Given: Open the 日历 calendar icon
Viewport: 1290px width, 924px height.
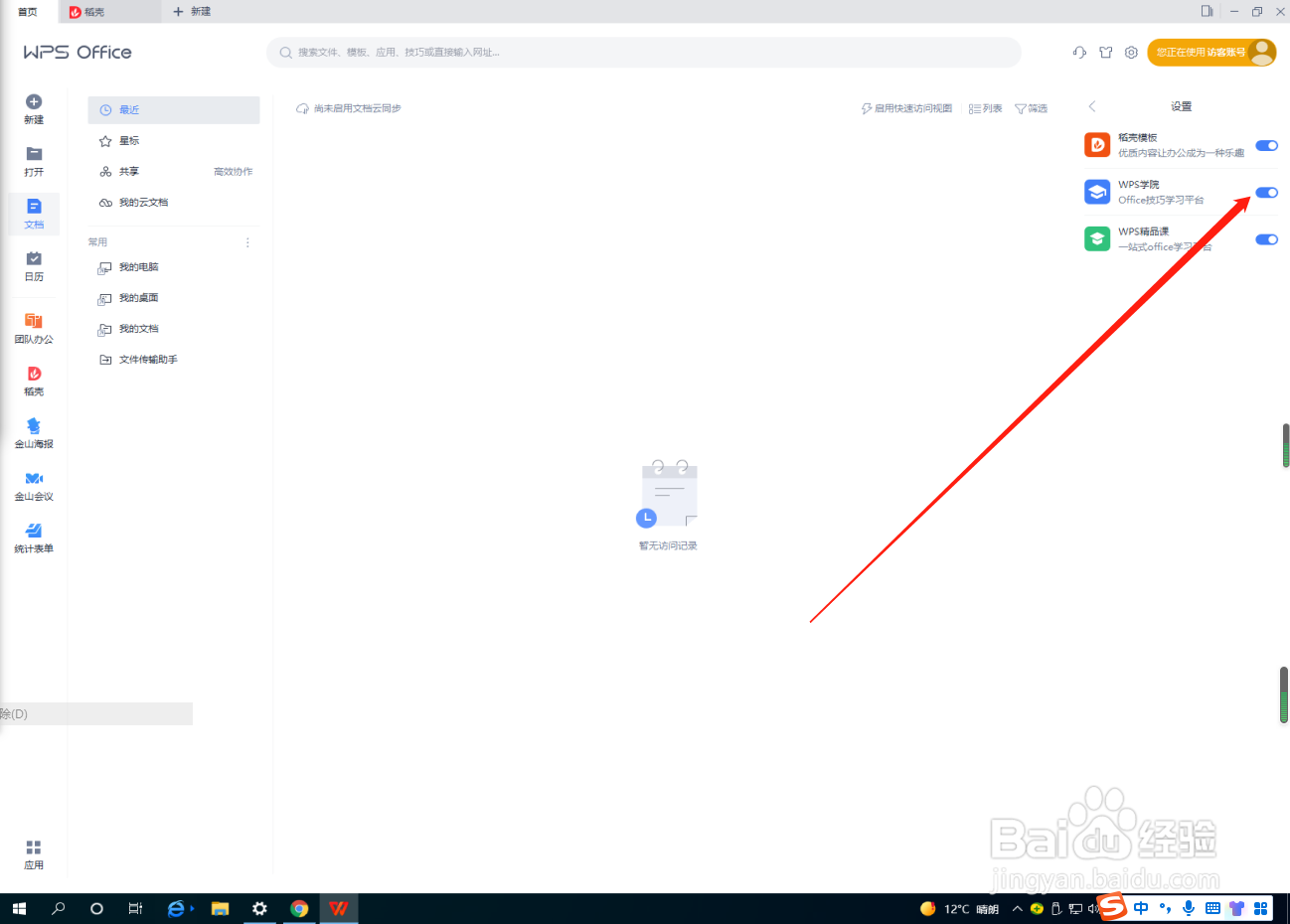Looking at the screenshot, I should point(34,258).
